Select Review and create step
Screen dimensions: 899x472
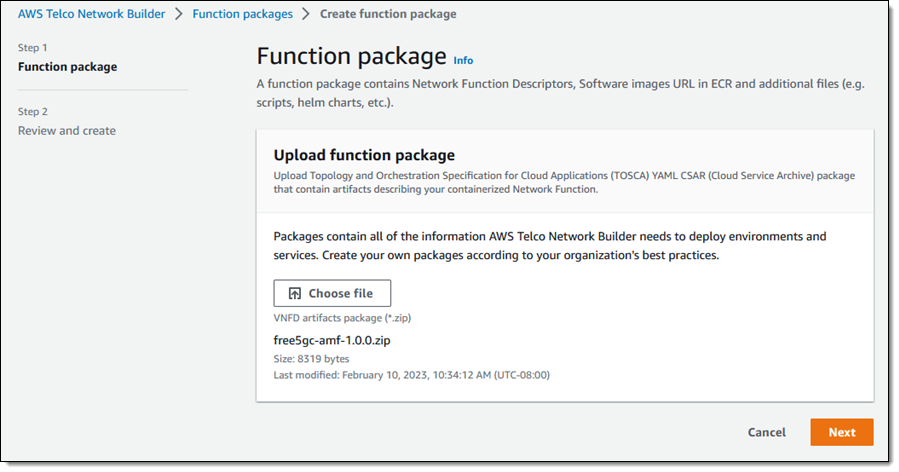[67, 131]
